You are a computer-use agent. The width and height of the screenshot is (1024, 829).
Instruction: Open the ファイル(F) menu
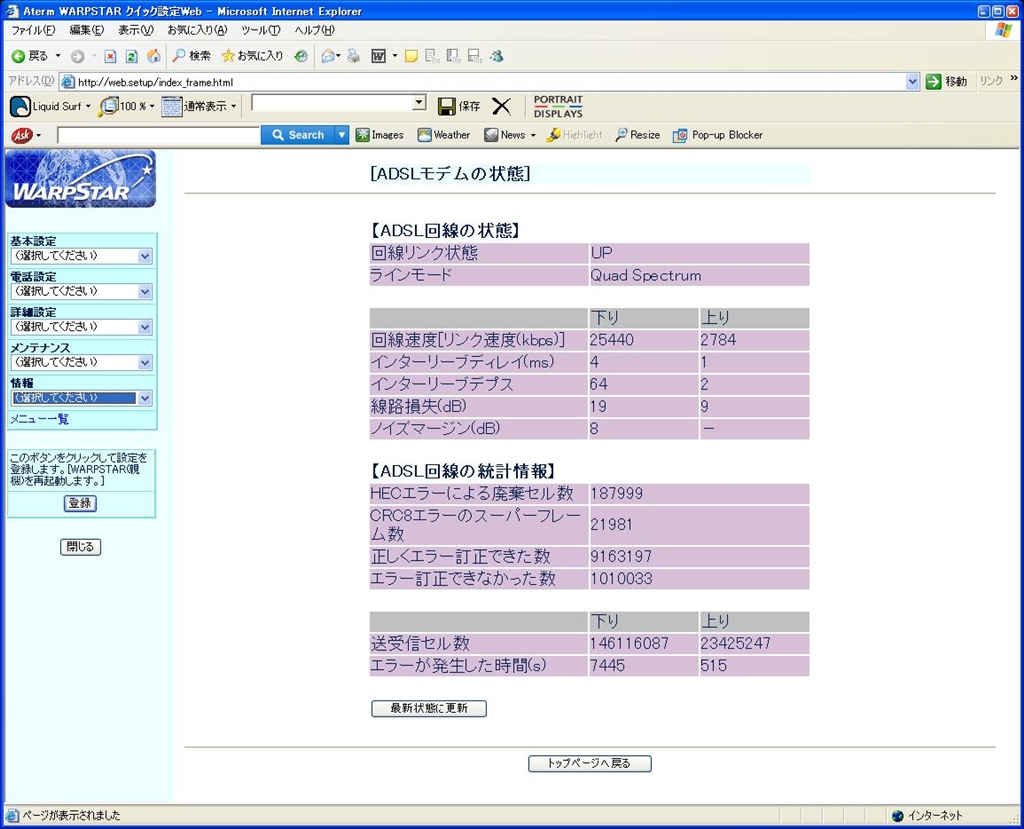33,30
